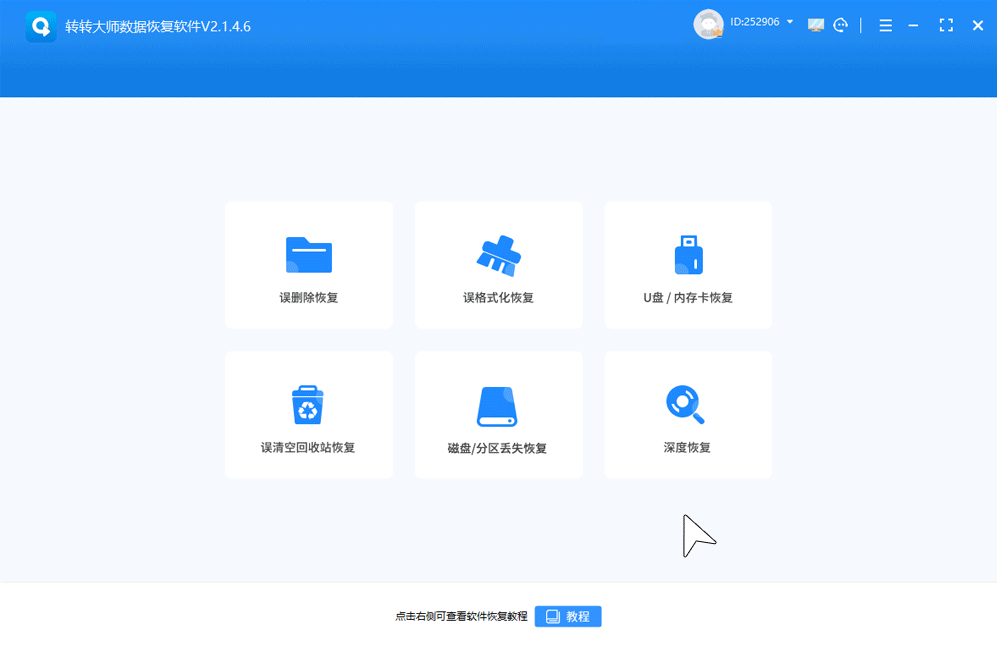The height and width of the screenshot is (648, 997).
Task: Select the hard disk partition recovery icon
Action: [x=498, y=406]
